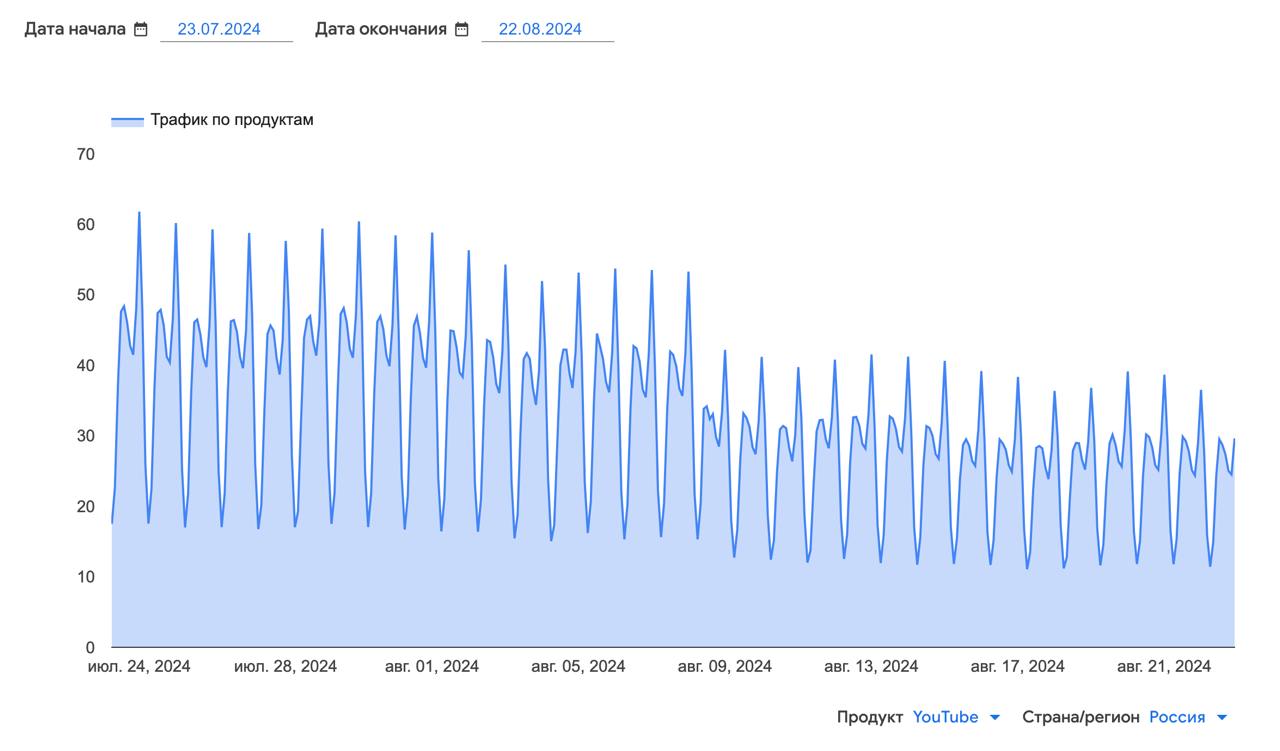The height and width of the screenshot is (751, 1280).
Task: Open the start date field 23.07.2024
Action: (x=219, y=29)
